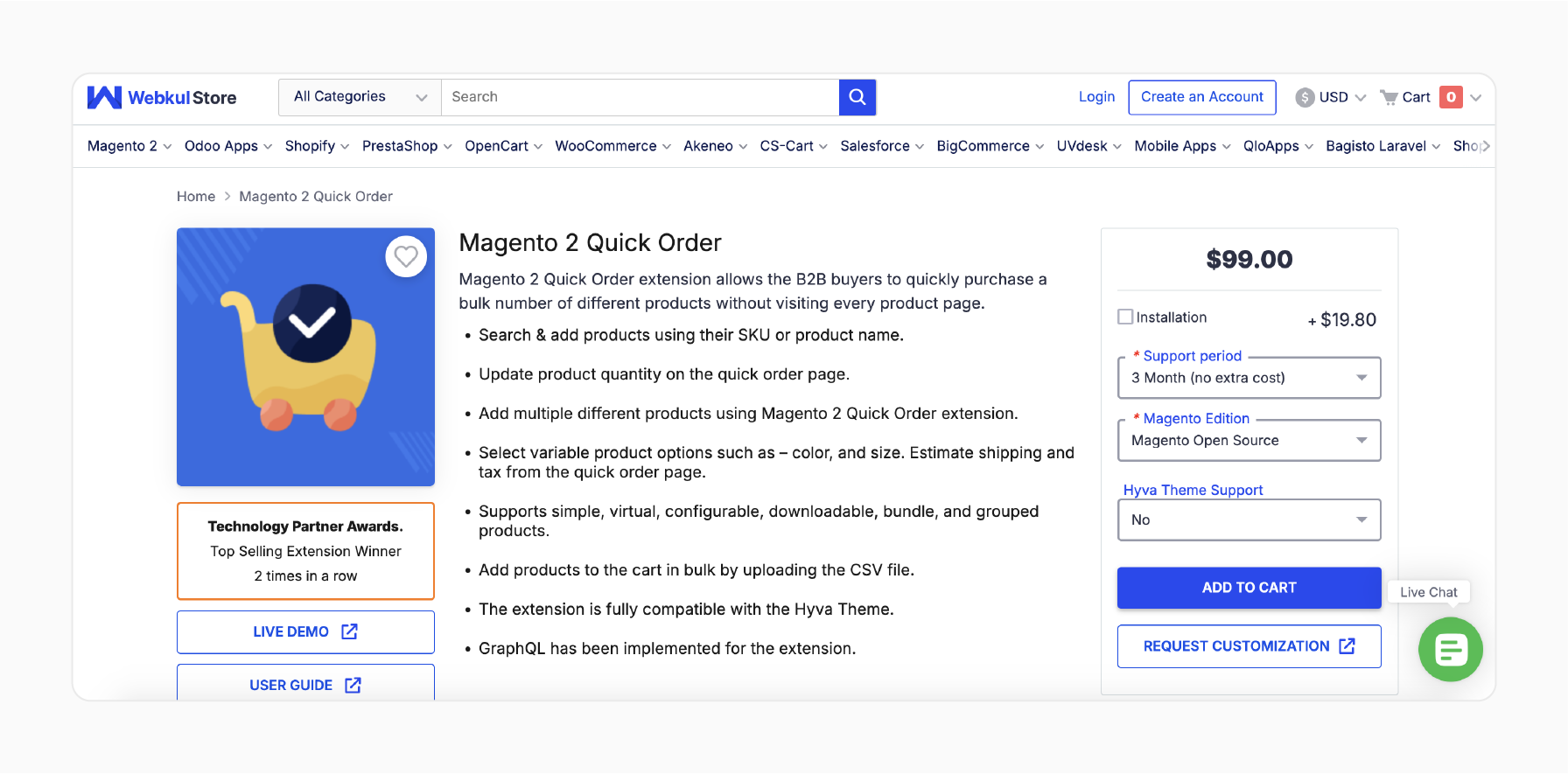Click the + $19.80 installation price
Viewport: 1568px width, 774px height.
pos(1341,320)
